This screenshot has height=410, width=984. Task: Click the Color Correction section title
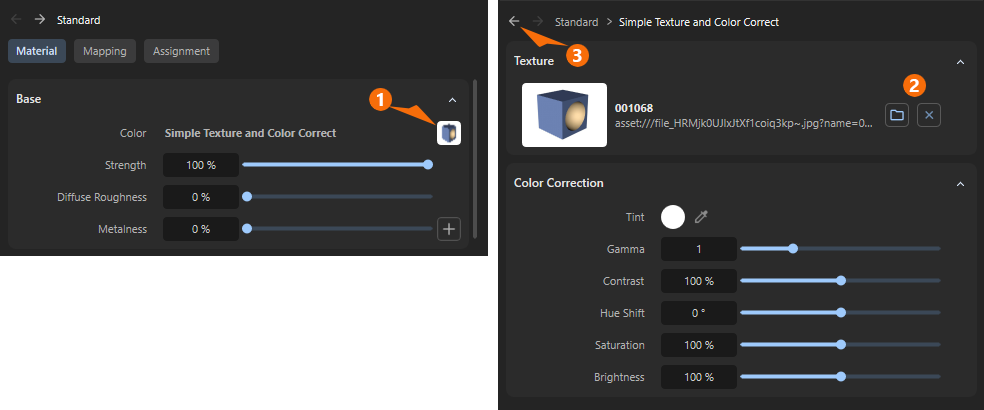coord(559,183)
